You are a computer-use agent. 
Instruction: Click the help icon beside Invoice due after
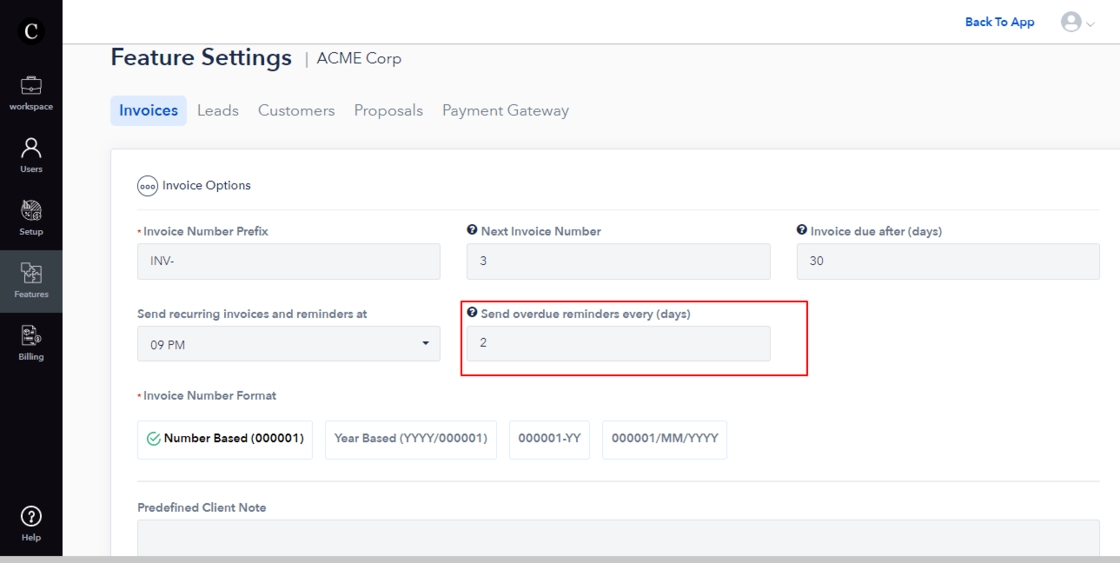[x=802, y=231]
